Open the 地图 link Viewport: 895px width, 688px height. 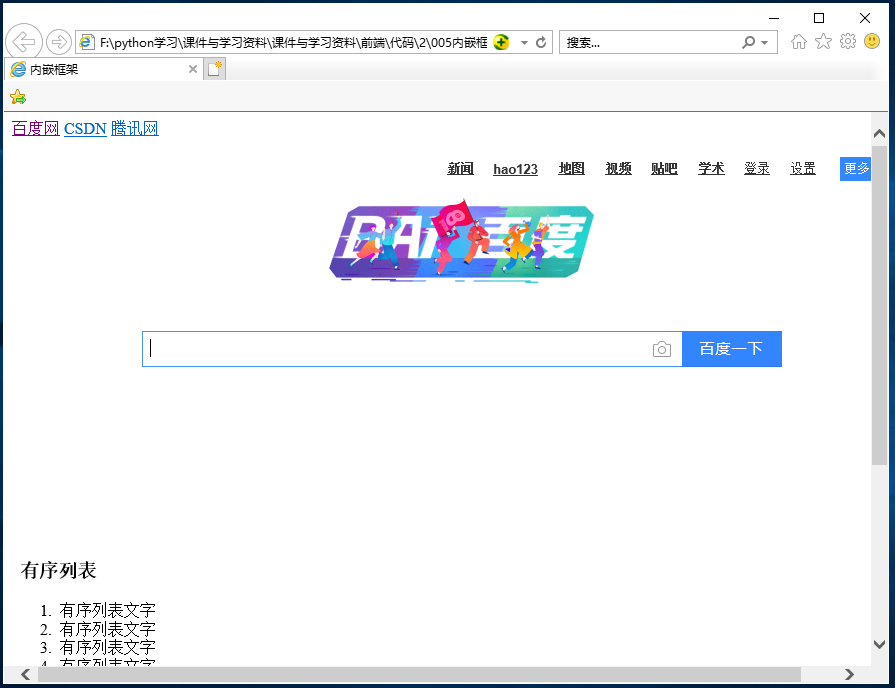coord(571,168)
